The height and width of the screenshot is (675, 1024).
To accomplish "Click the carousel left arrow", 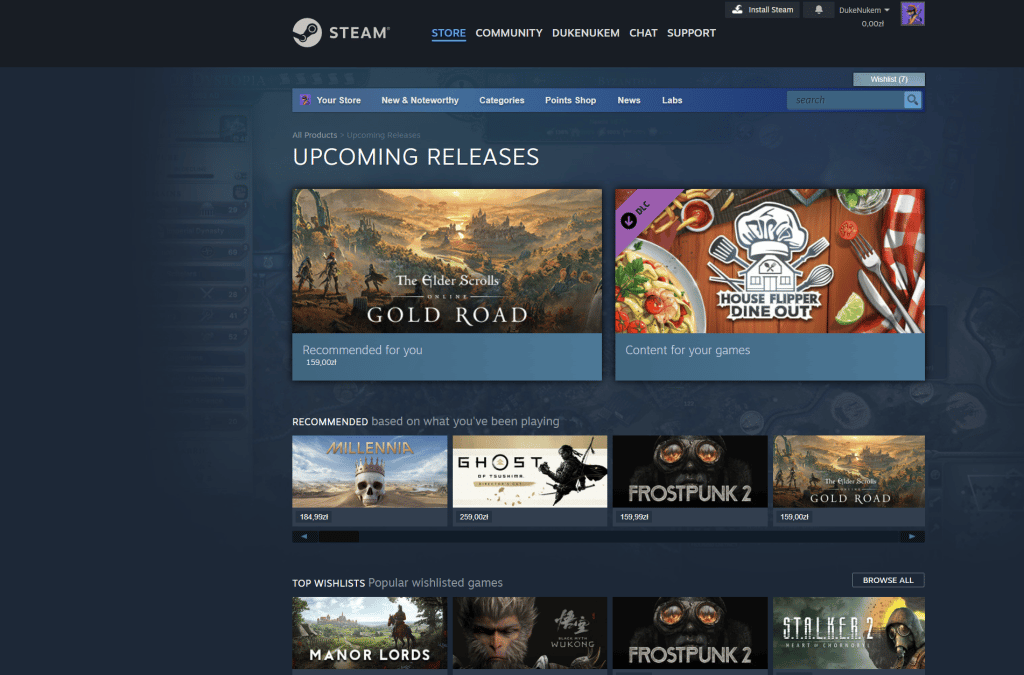I will (x=304, y=537).
